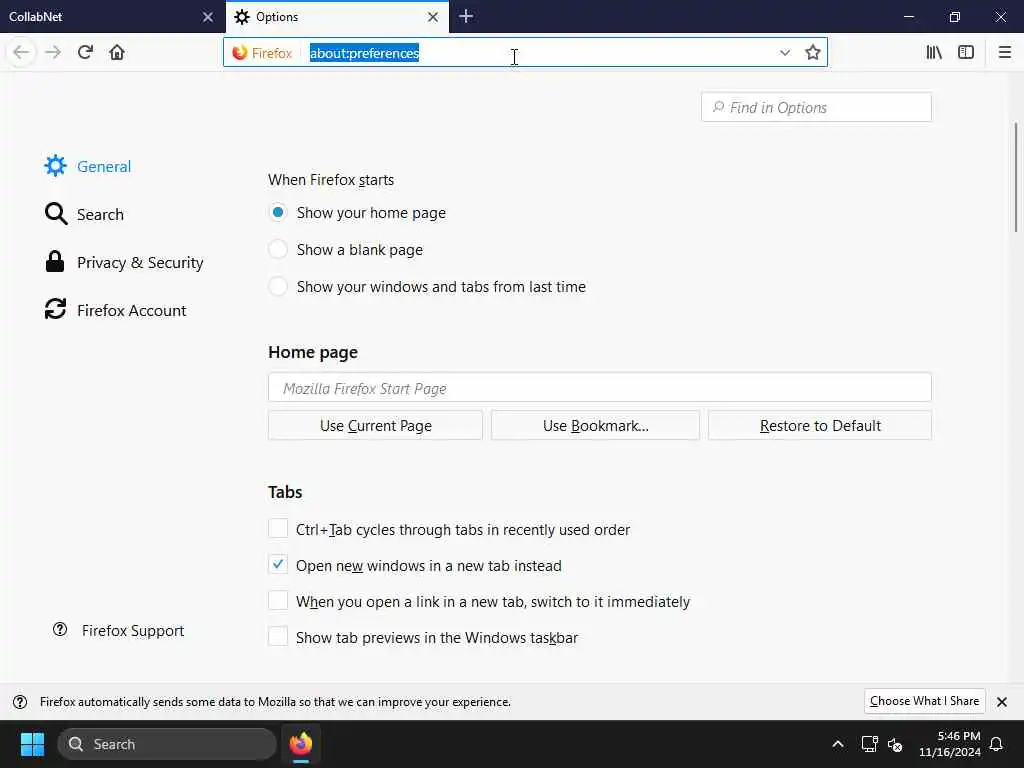Open the Library (bookshelf) icon

[x=934, y=52]
